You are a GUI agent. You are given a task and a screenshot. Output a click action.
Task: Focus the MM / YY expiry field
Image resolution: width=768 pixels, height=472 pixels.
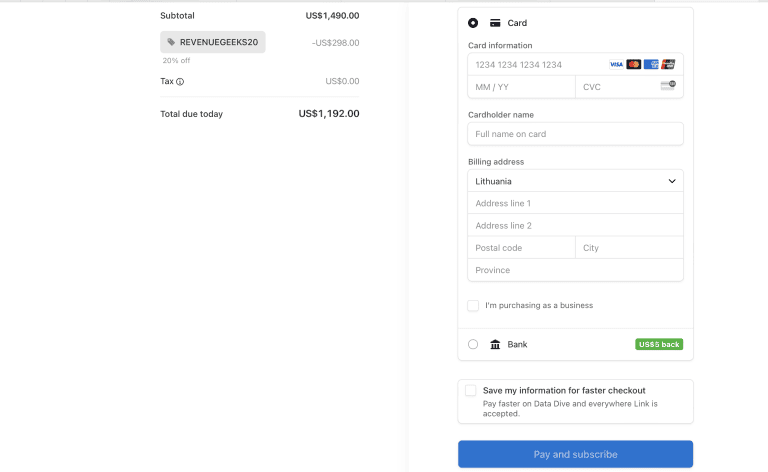point(521,87)
